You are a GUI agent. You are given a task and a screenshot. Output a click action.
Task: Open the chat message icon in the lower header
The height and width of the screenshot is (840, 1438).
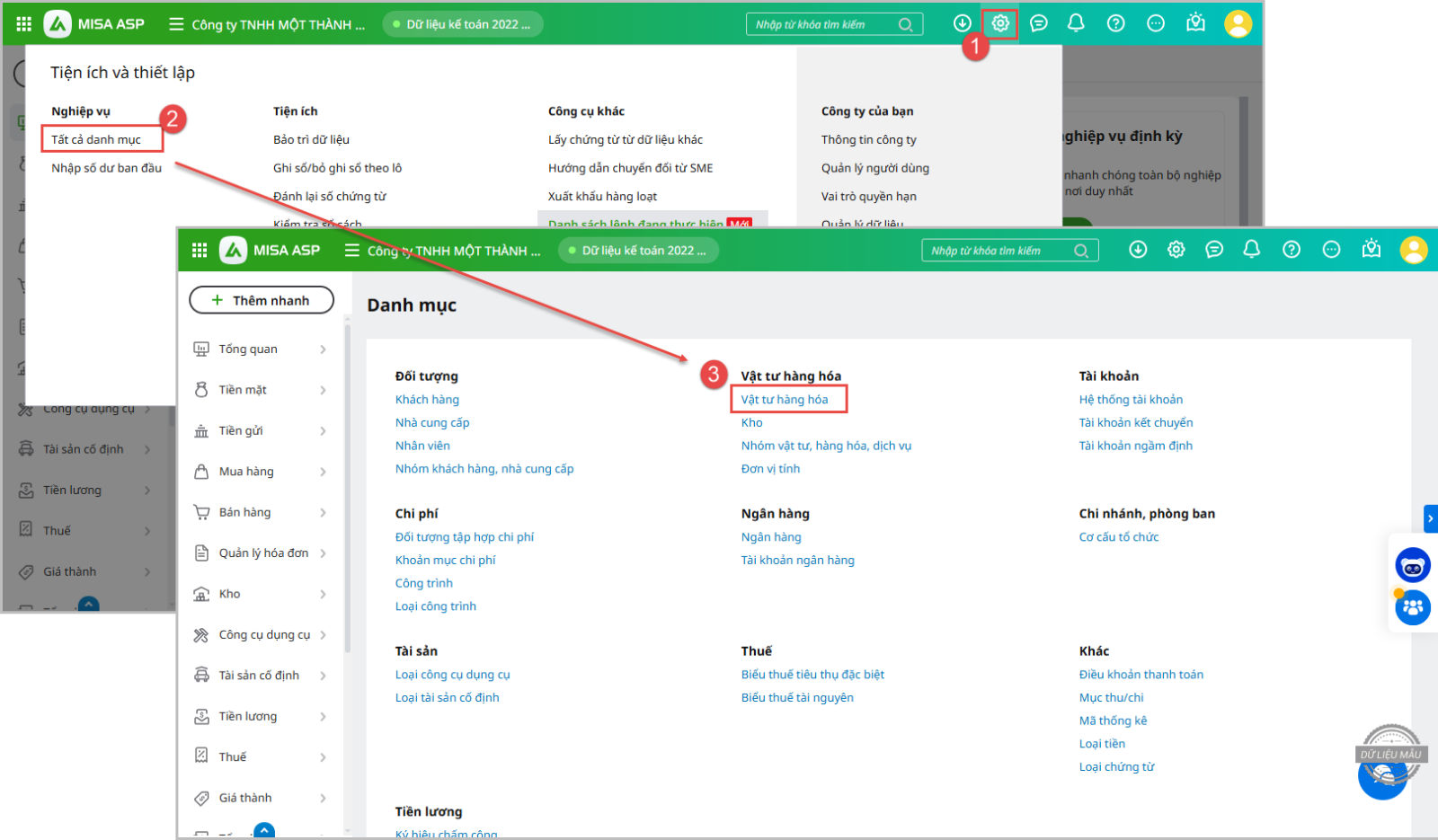coord(1213,250)
